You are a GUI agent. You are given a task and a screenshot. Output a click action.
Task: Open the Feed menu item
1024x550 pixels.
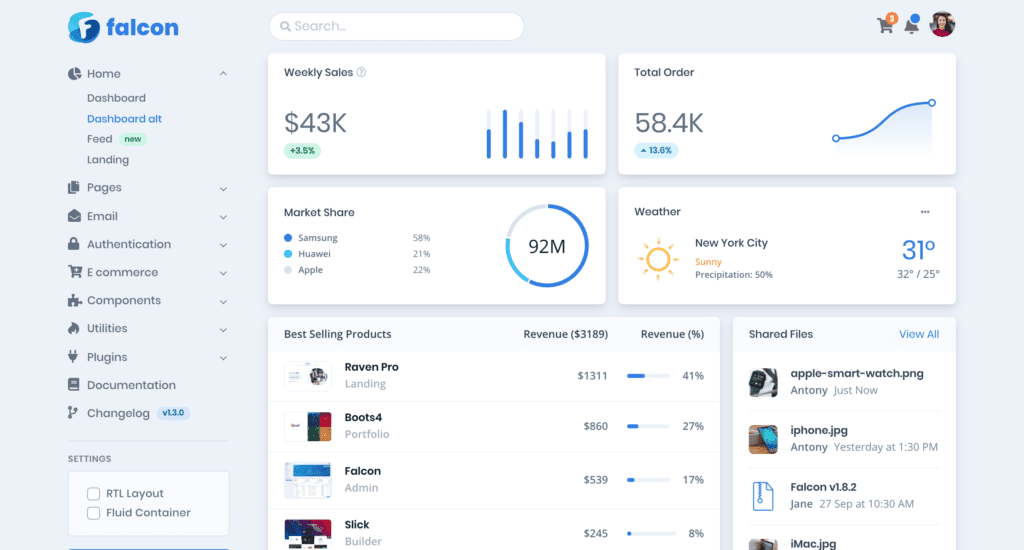(x=99, y=139)
